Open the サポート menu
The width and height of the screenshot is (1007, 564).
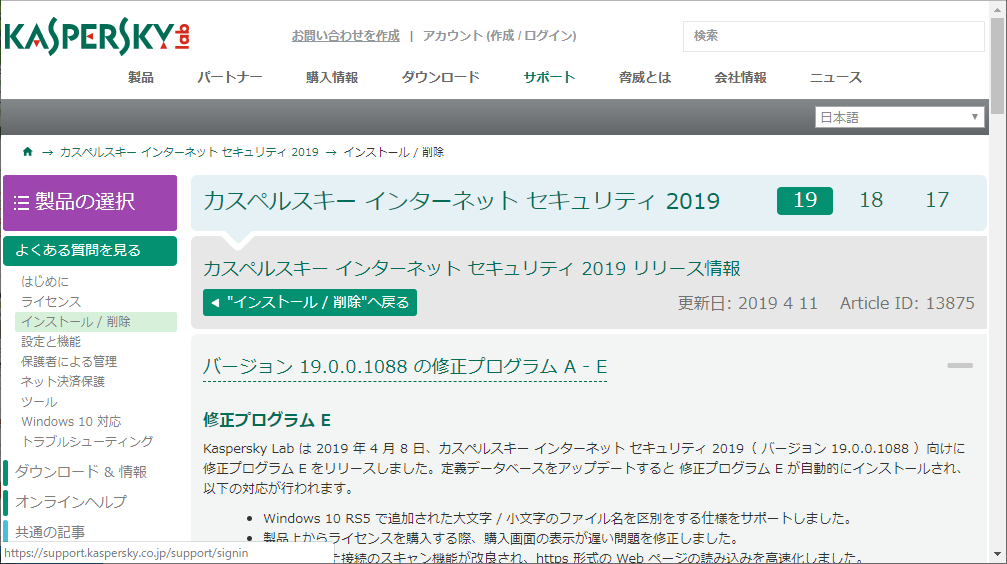[549, 78]
